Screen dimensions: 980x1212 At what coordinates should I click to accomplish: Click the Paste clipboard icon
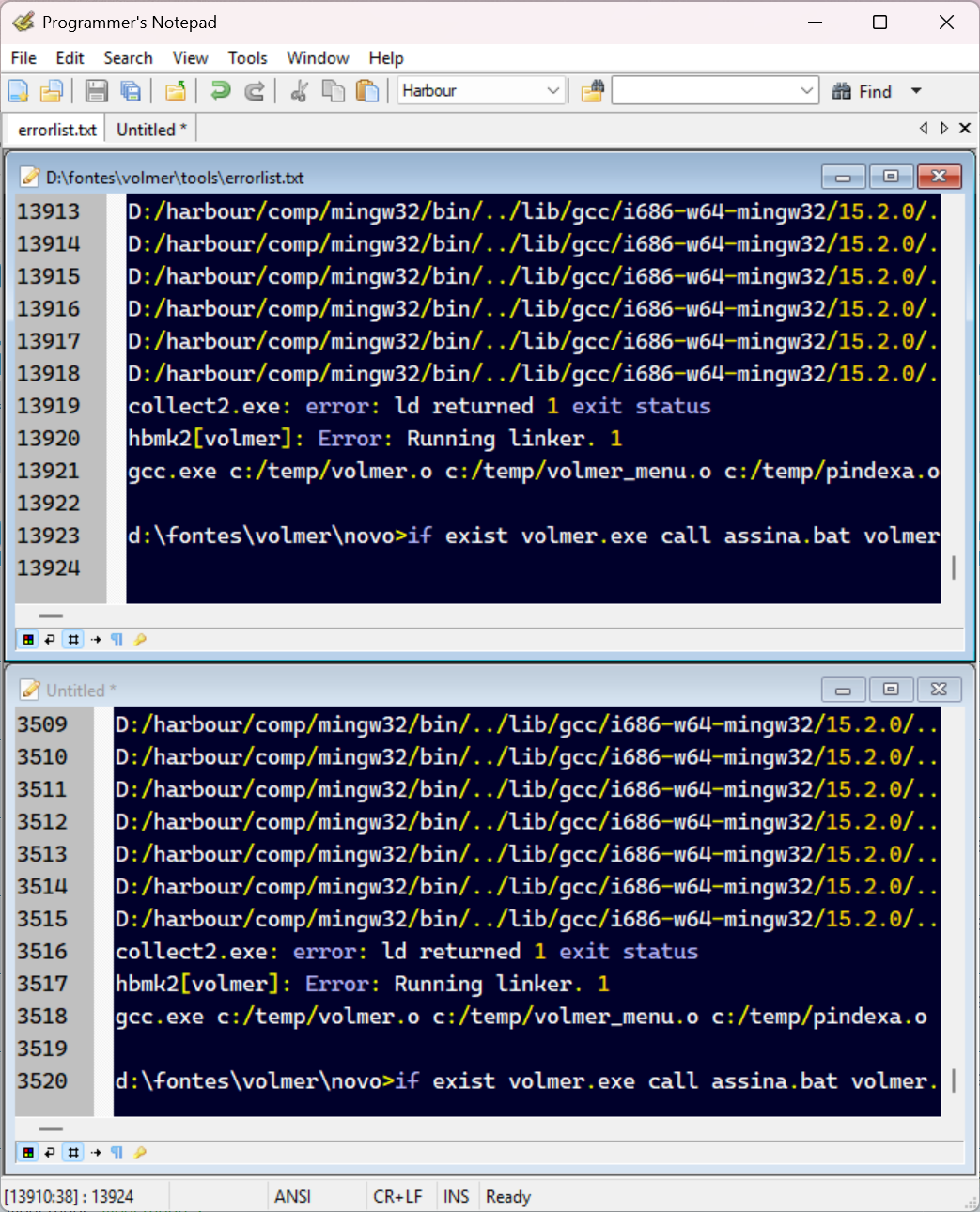[x=367, y=91]
